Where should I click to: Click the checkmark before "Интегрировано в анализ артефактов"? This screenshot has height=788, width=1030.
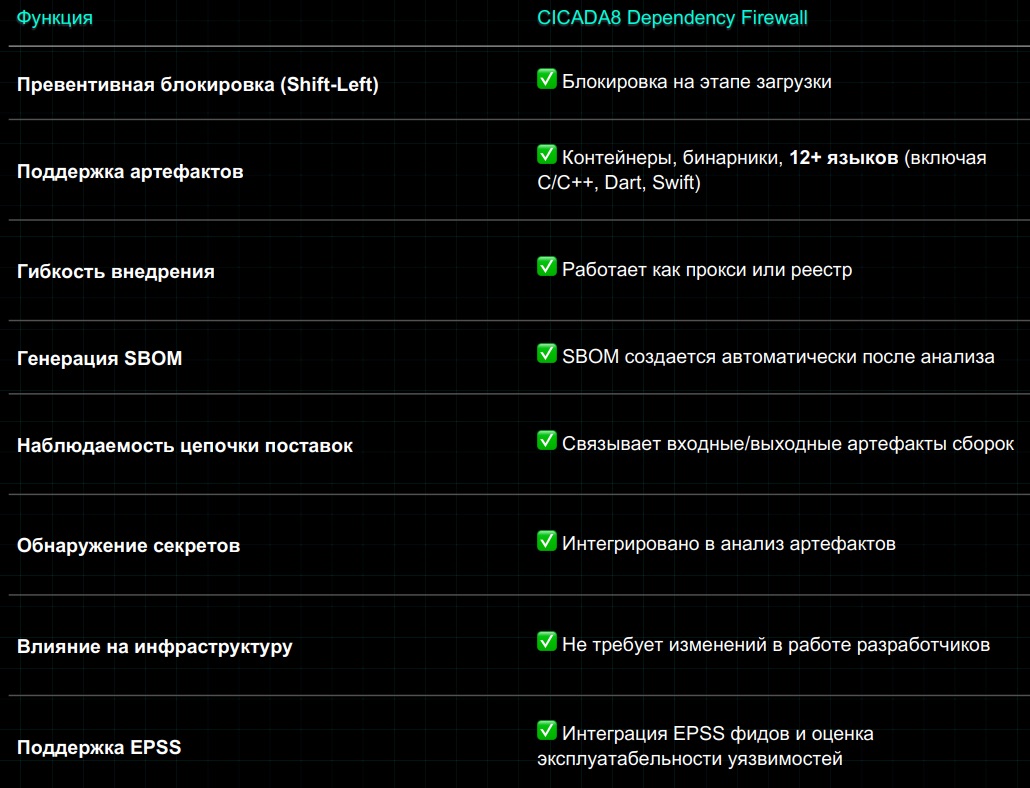547,542
